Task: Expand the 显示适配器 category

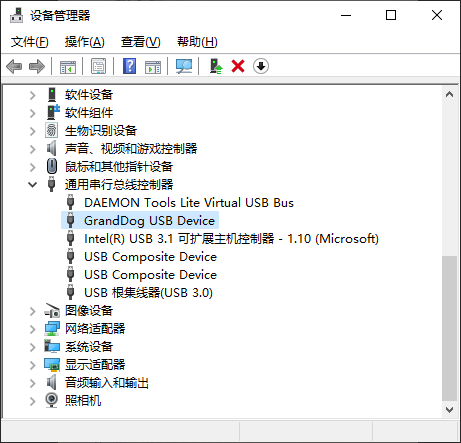Action: [32, 365]
